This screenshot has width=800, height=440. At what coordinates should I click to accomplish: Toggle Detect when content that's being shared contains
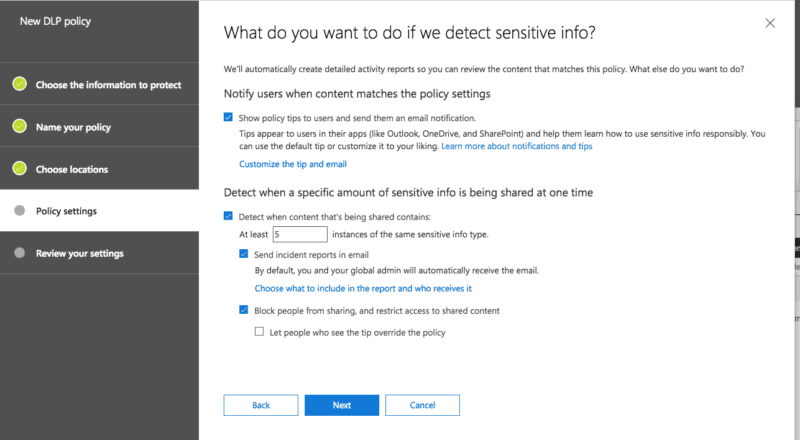tap(229, 216)
